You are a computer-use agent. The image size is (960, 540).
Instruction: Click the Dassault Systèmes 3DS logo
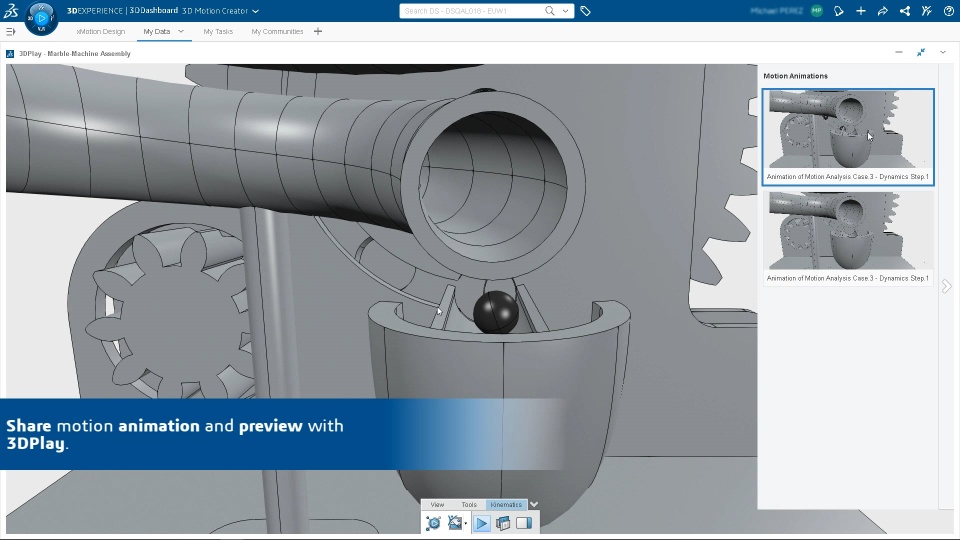tap(11, 10)
